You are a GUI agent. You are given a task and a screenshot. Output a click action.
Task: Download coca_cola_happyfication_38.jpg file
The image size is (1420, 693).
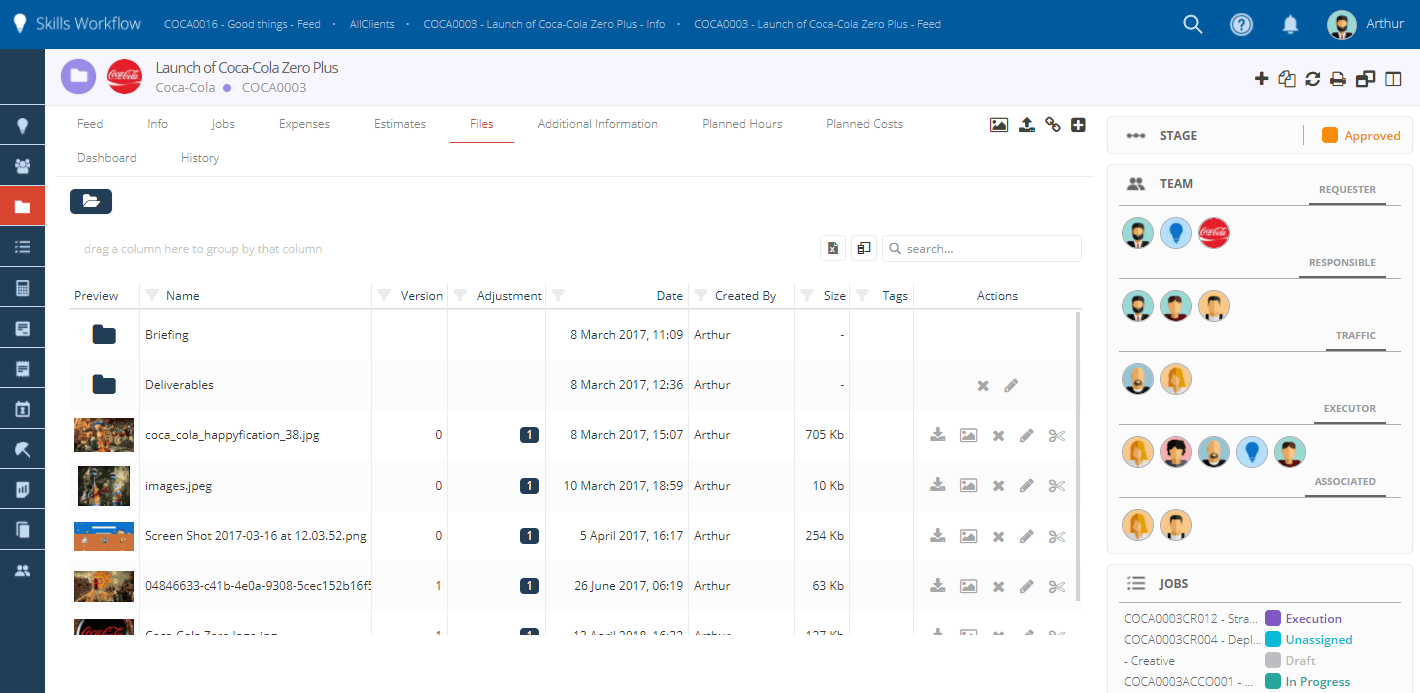[938, 435]
